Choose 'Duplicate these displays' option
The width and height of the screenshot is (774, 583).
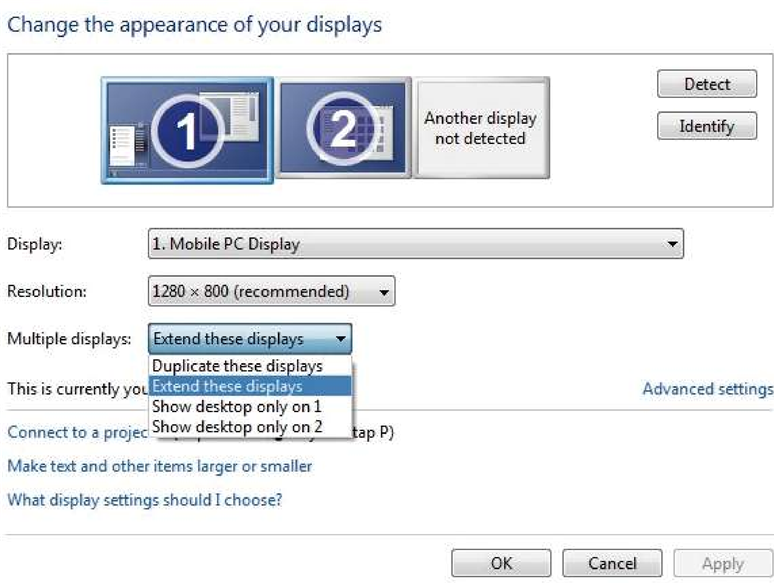pos(238,366)
